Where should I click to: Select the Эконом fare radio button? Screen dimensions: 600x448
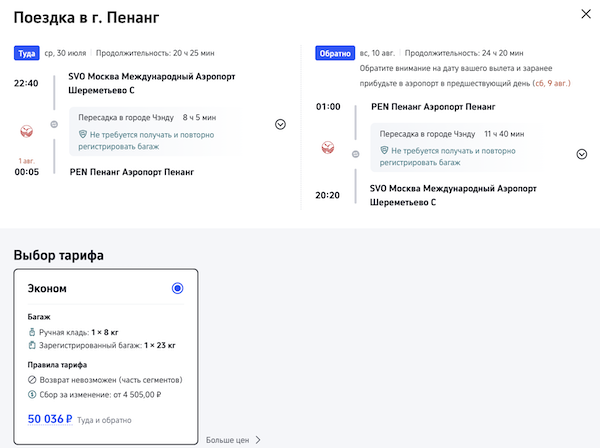click(177, 288)
